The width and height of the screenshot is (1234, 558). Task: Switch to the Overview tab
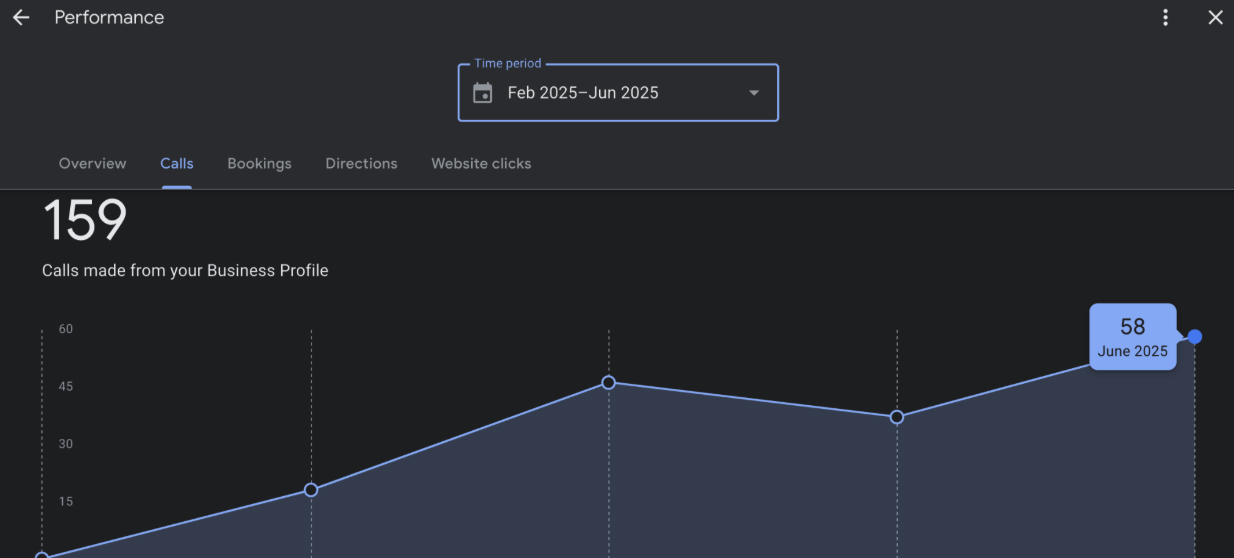tap(93, 163)
